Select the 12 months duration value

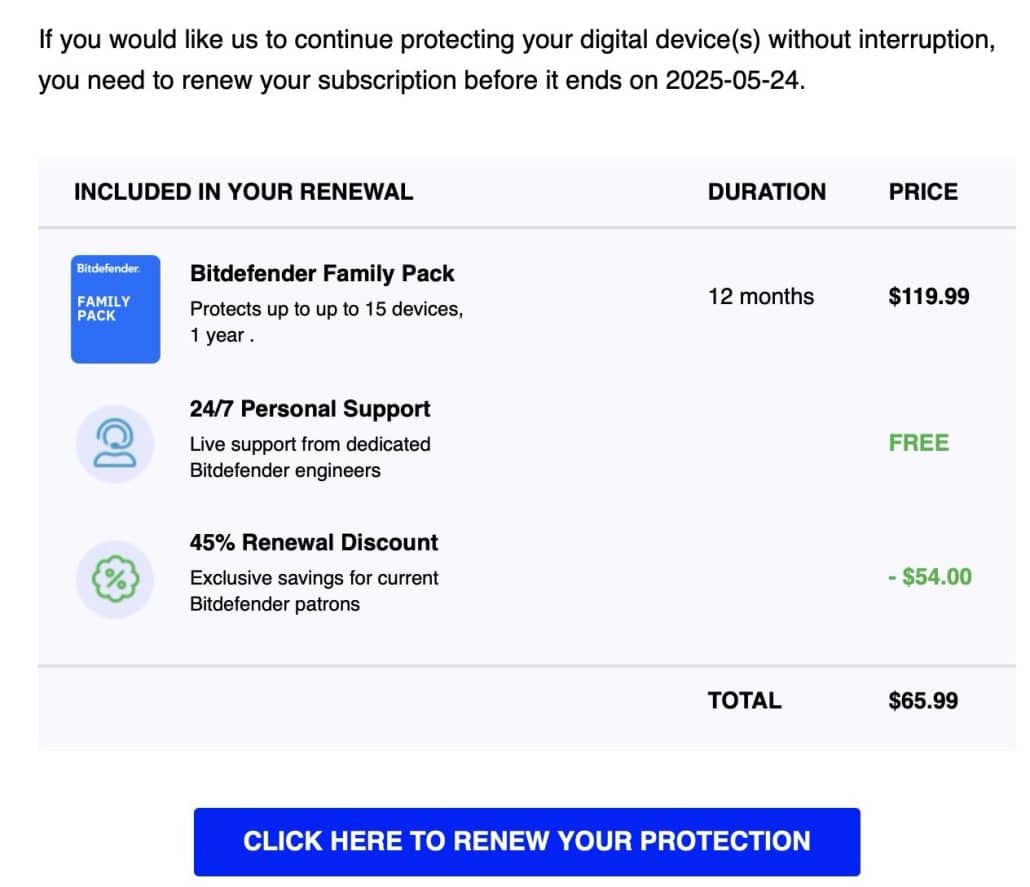[x=762, y=296]
